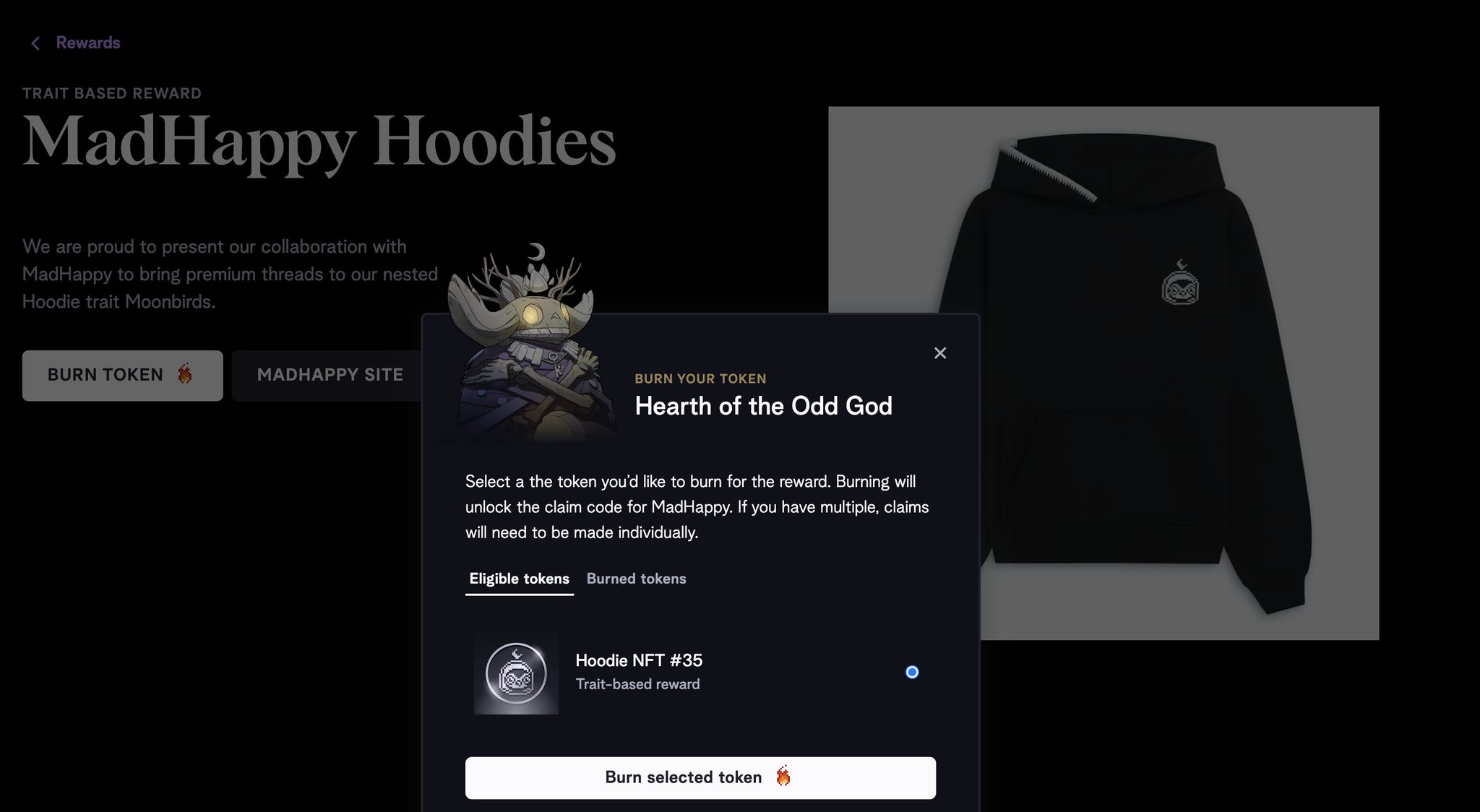The image size is (1480, 812).
Task: Switch to the Burned tokens tab
Action: (636, 579)
